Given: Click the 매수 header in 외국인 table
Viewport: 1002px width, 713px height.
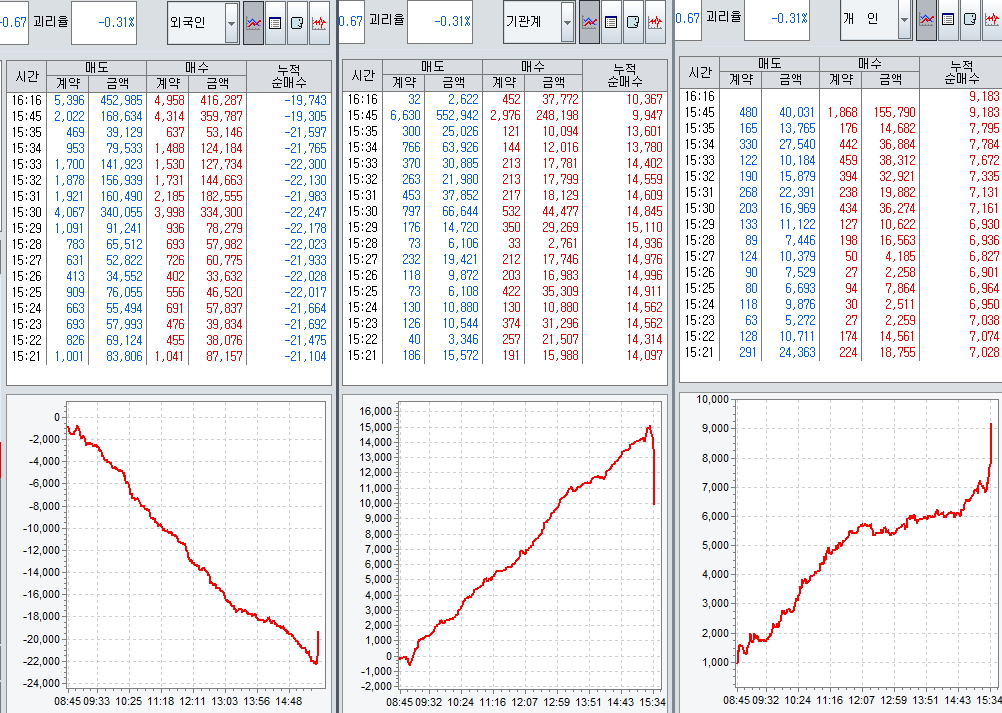Looking at the screenshot, I should pos(196,67).
